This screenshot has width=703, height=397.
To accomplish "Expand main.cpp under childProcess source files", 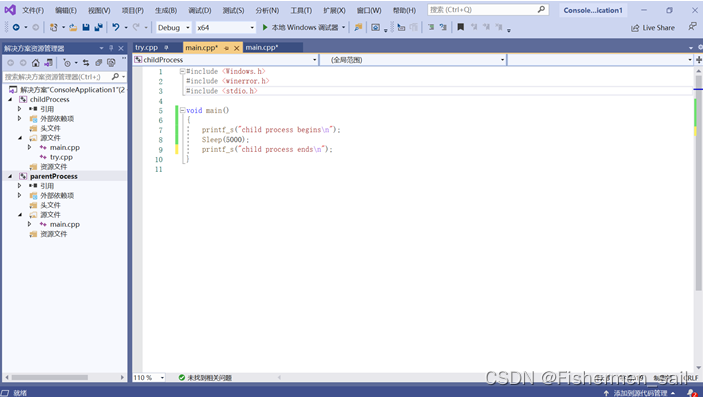I will (x=30, y=147).
